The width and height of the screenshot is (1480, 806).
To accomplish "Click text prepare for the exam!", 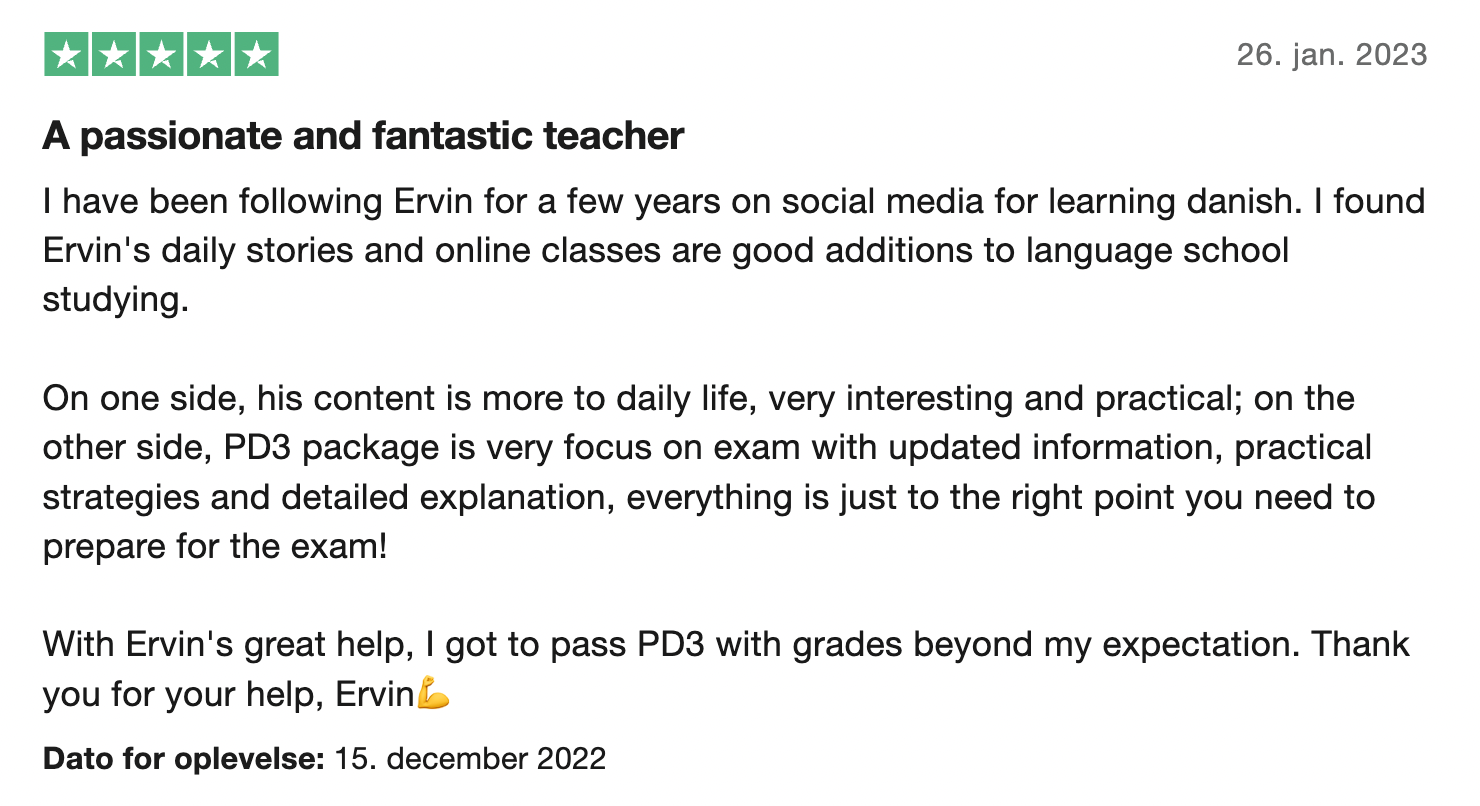I will pyautogui.click(x=215, y=547).
